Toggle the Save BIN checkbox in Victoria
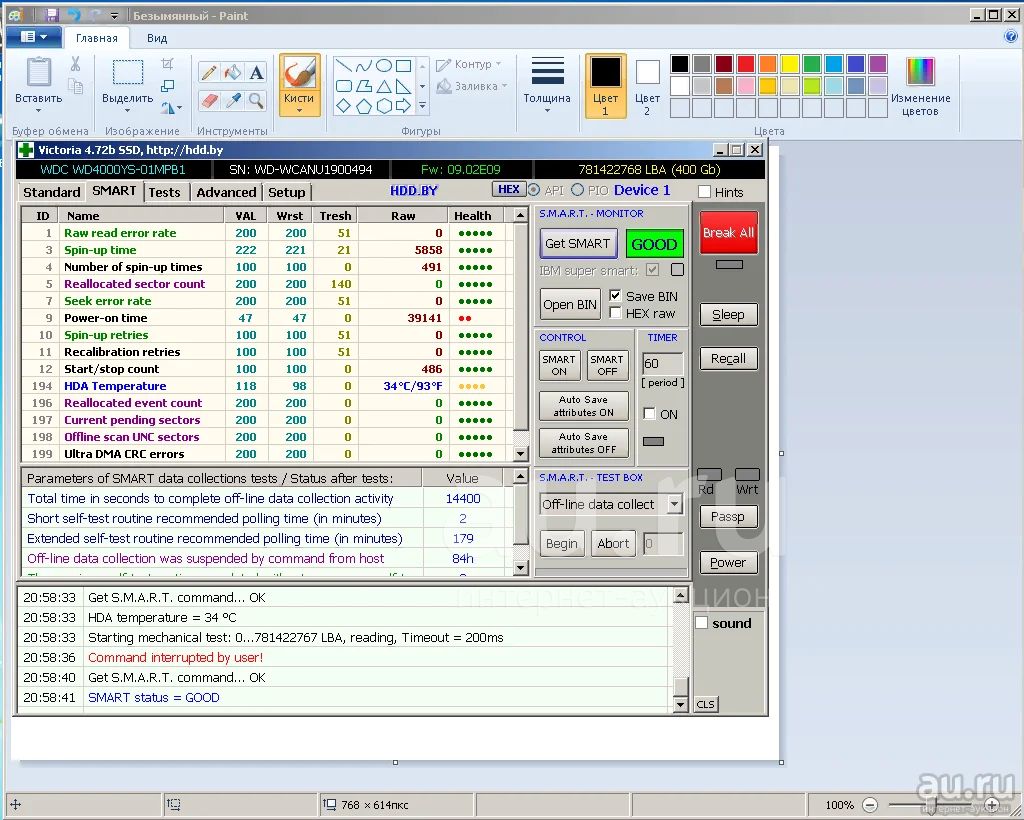1024x820 pixels. point(615,296)
